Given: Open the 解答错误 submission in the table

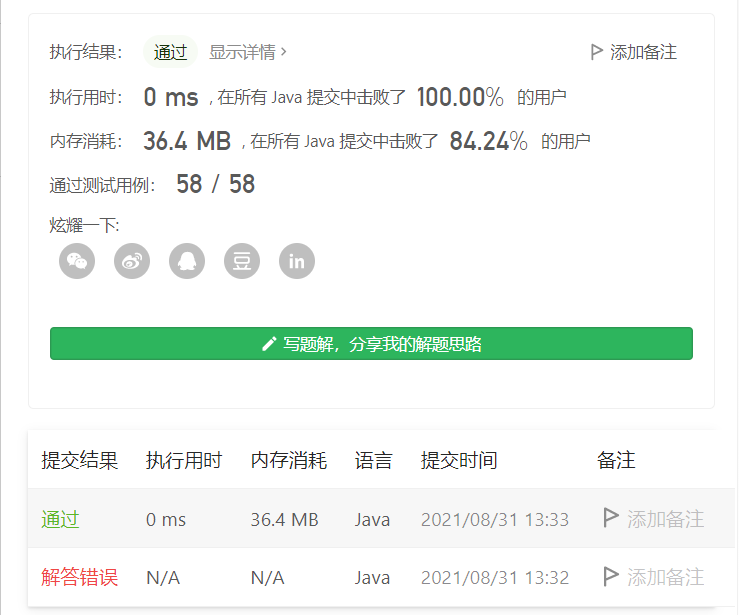Looking at the screenshot, I should click(x=80, y=577).
